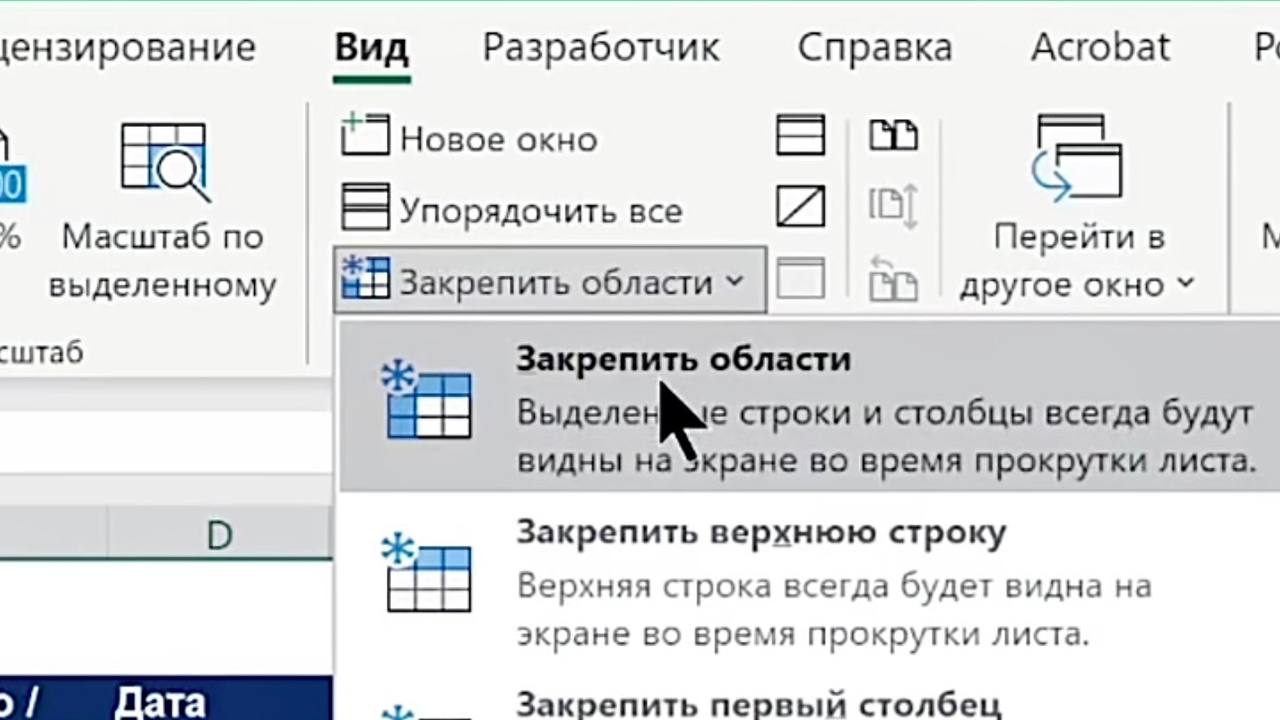Click the synchronous scrolling icon
This screenshot has width=1280, height=720.
pyautogui.click(x=893, y=206)
